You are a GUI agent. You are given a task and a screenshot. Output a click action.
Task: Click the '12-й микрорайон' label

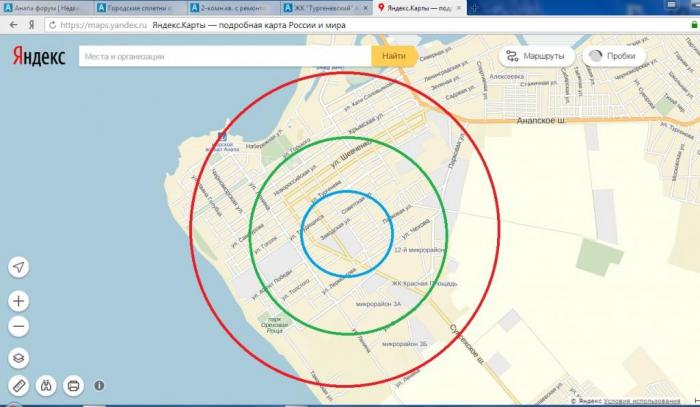point(419,250)
